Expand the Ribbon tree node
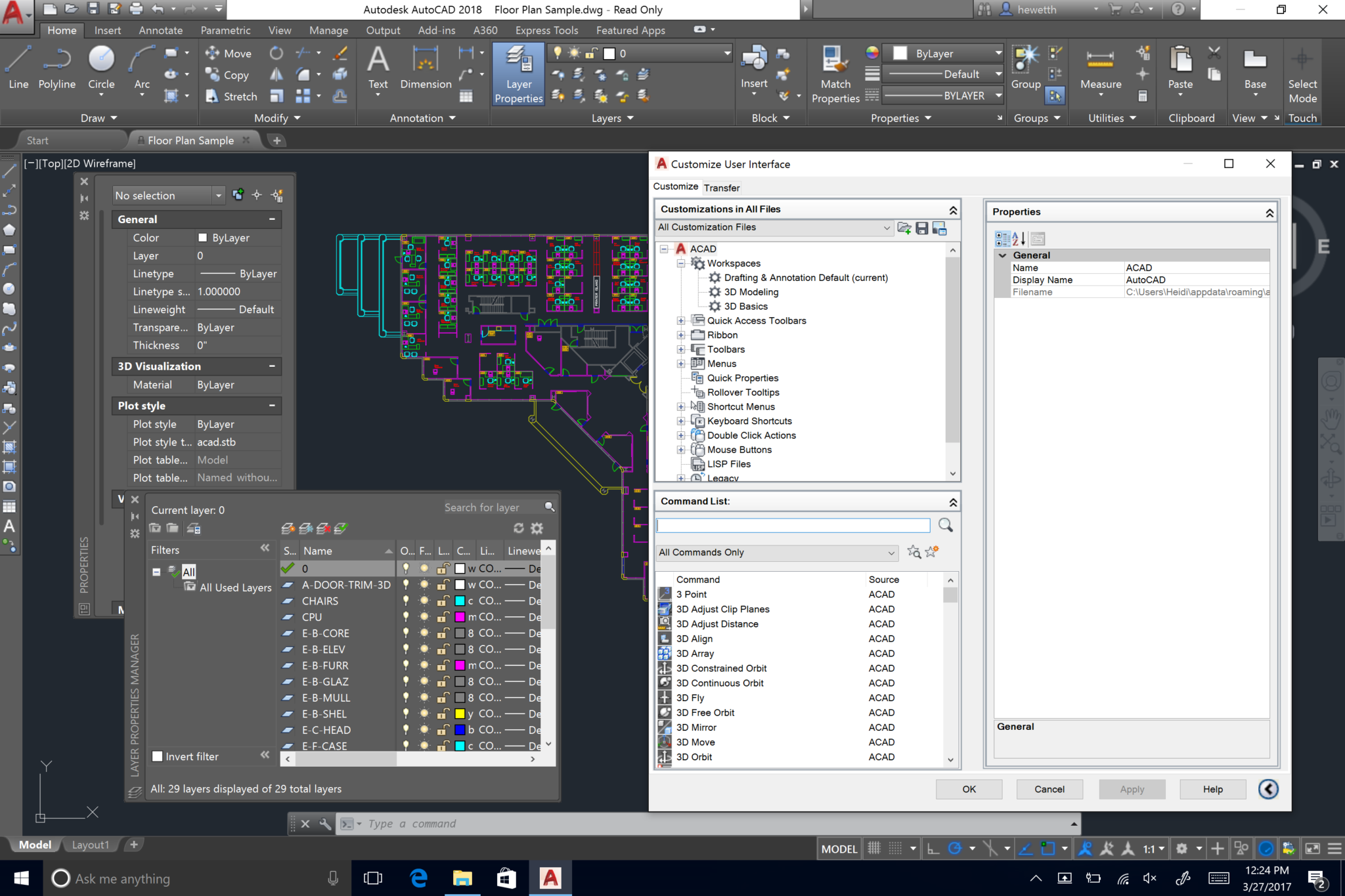Viewport: 1345px width, 896px height. point(680,335)
